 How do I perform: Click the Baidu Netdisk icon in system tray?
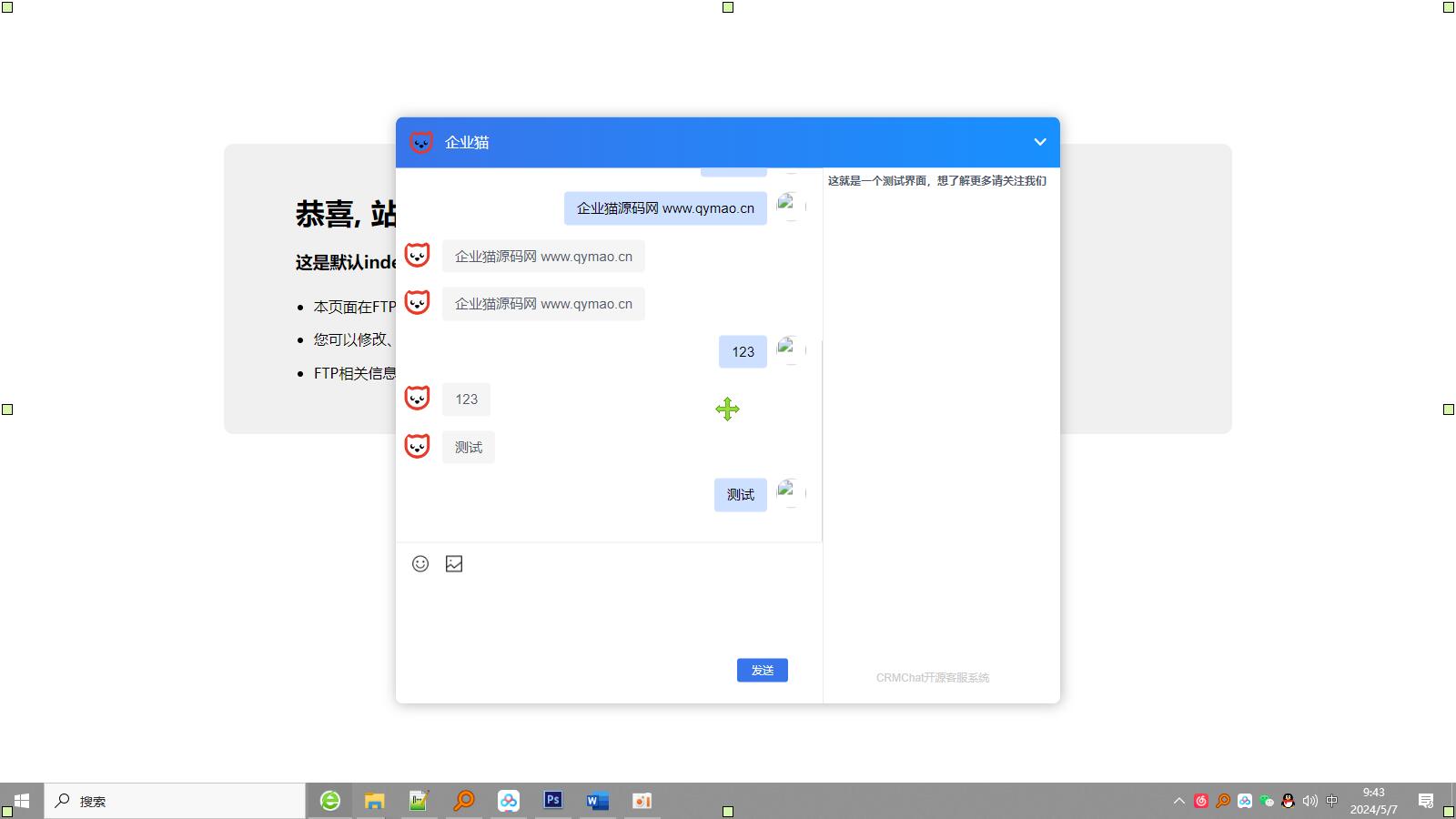1245,801
